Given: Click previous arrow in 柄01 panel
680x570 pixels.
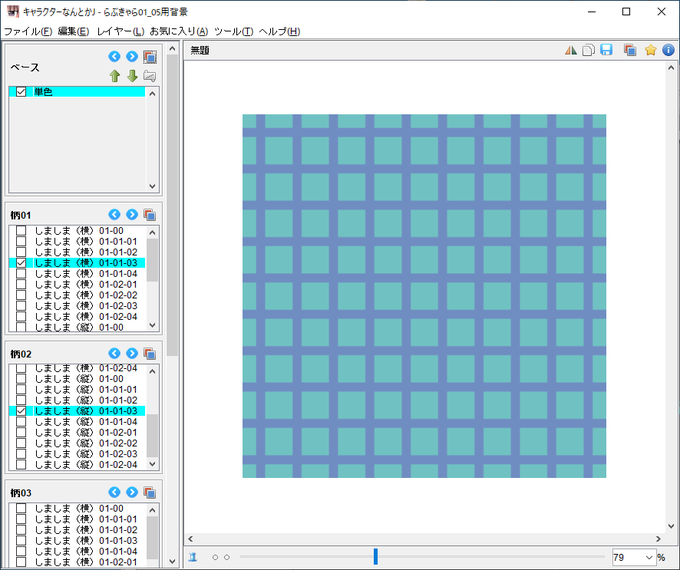Looking at the screenshot, I should [114, 214].
